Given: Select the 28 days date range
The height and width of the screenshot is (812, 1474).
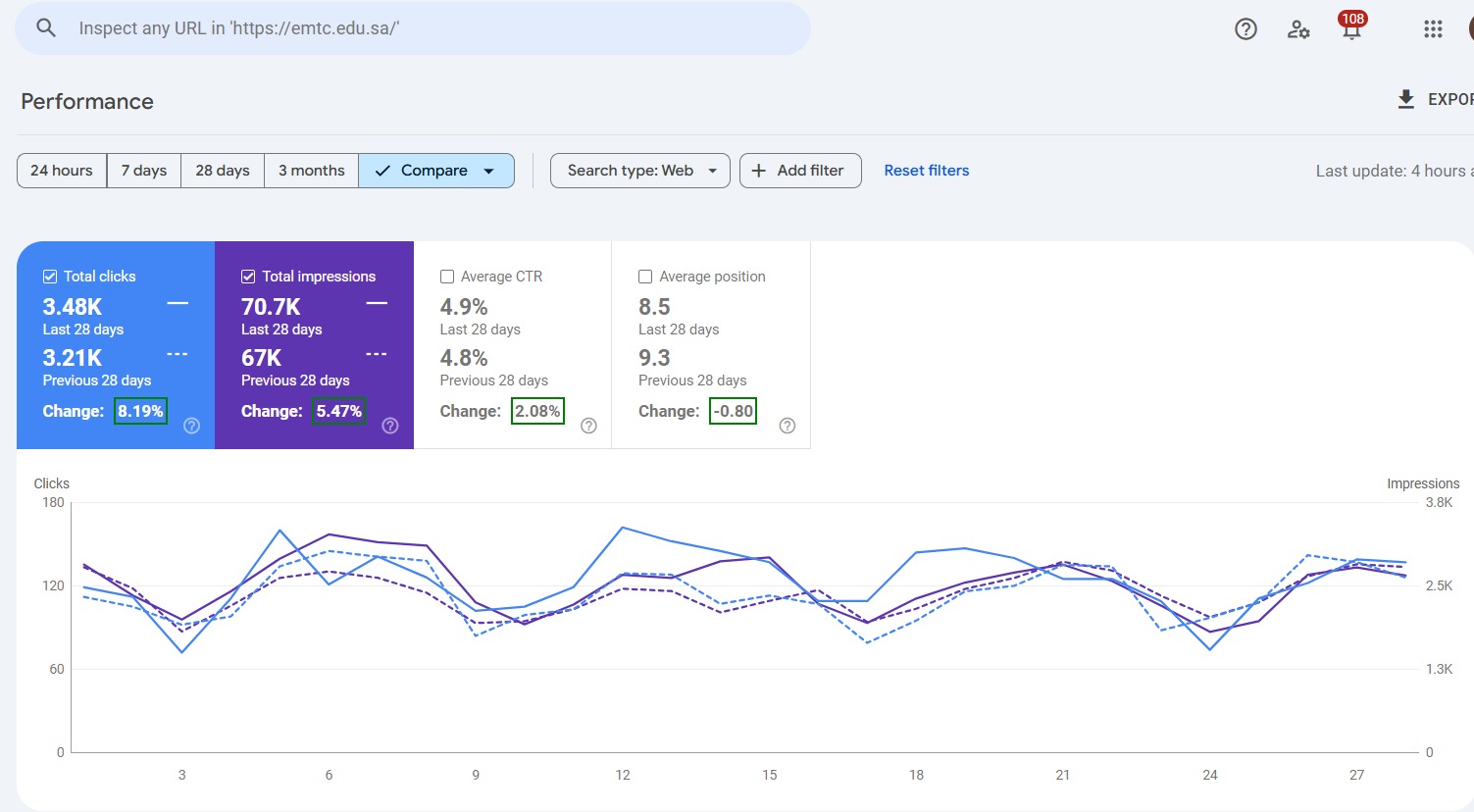Looking at the screenshot, I should (x=223, y=171).
